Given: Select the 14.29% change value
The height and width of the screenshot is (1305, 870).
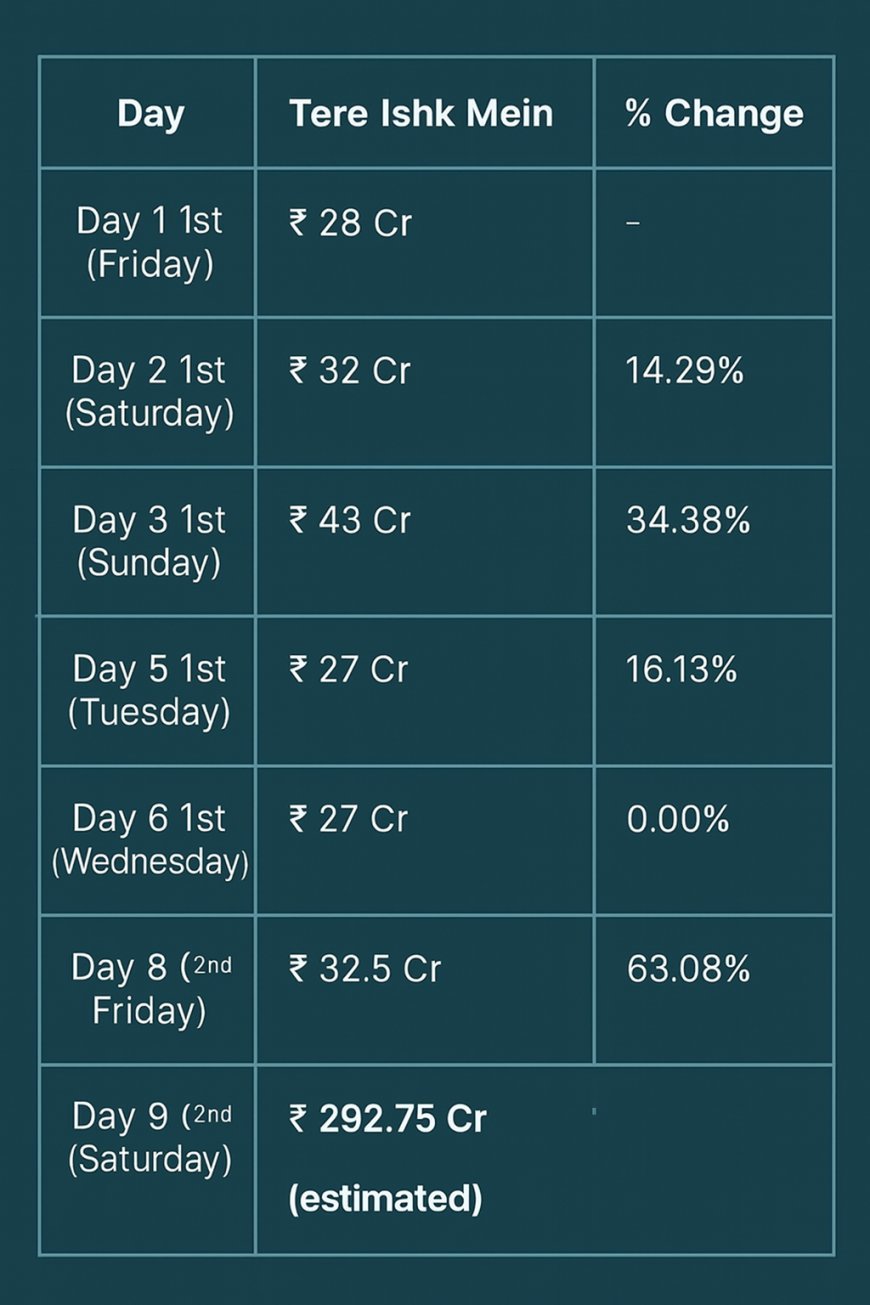Looking at the screenshot, I should coord(685,372).
